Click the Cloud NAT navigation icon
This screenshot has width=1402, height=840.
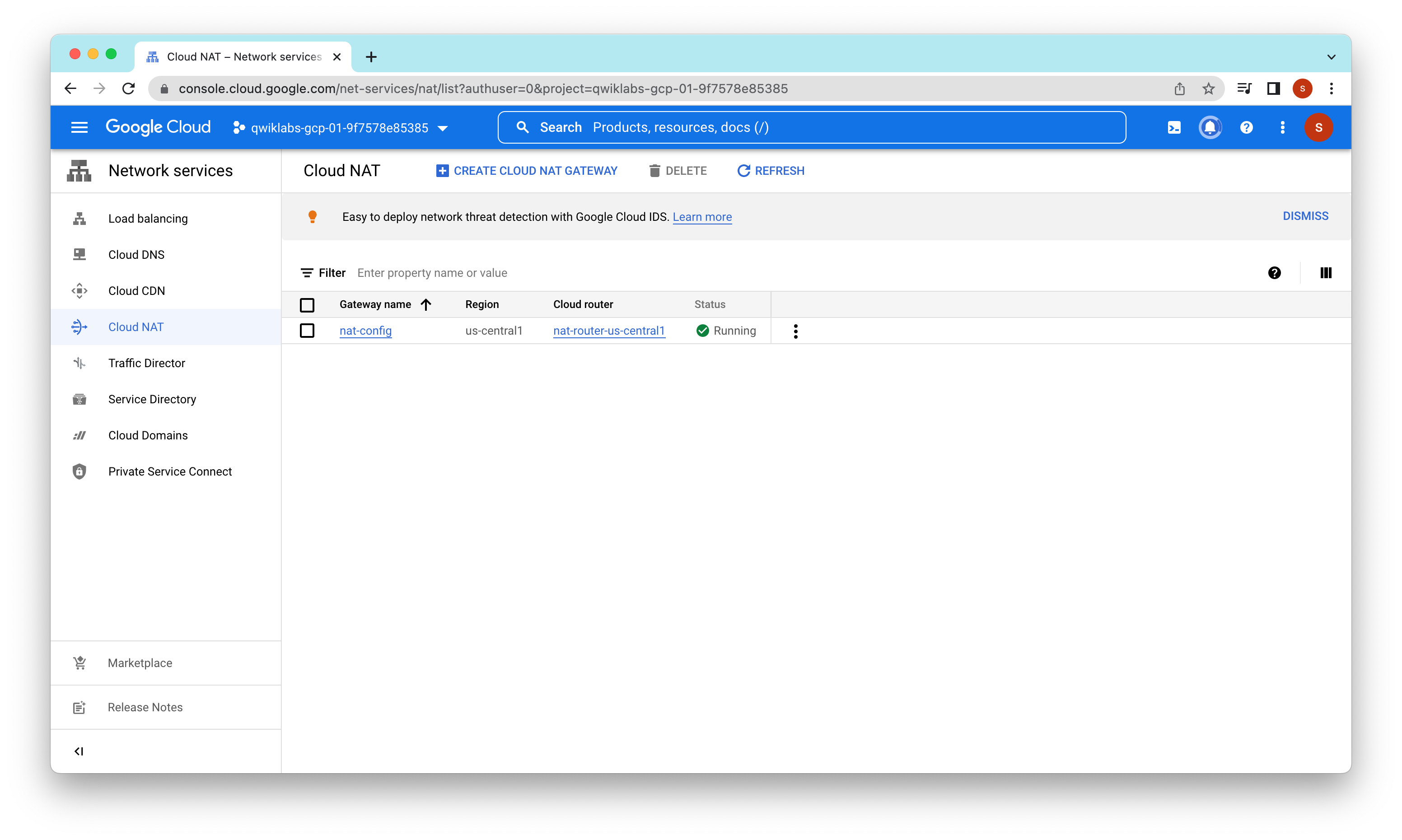tap(79, 326)
